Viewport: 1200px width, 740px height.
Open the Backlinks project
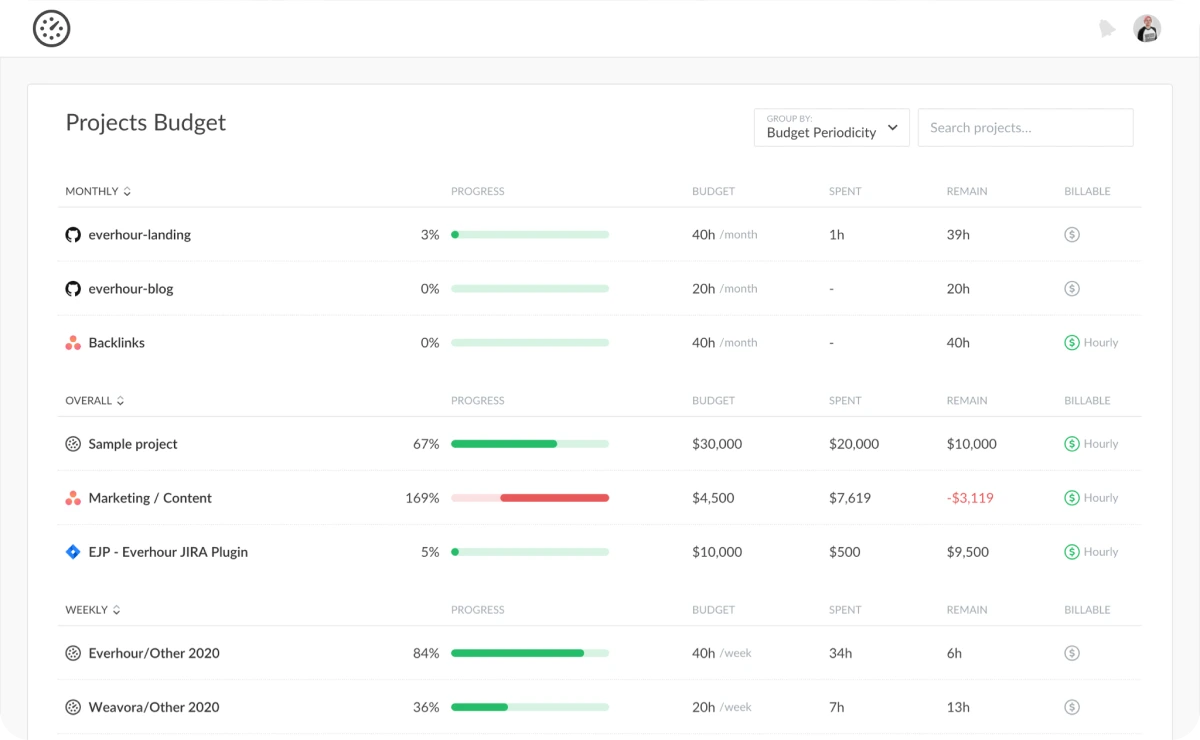point(117,343)
